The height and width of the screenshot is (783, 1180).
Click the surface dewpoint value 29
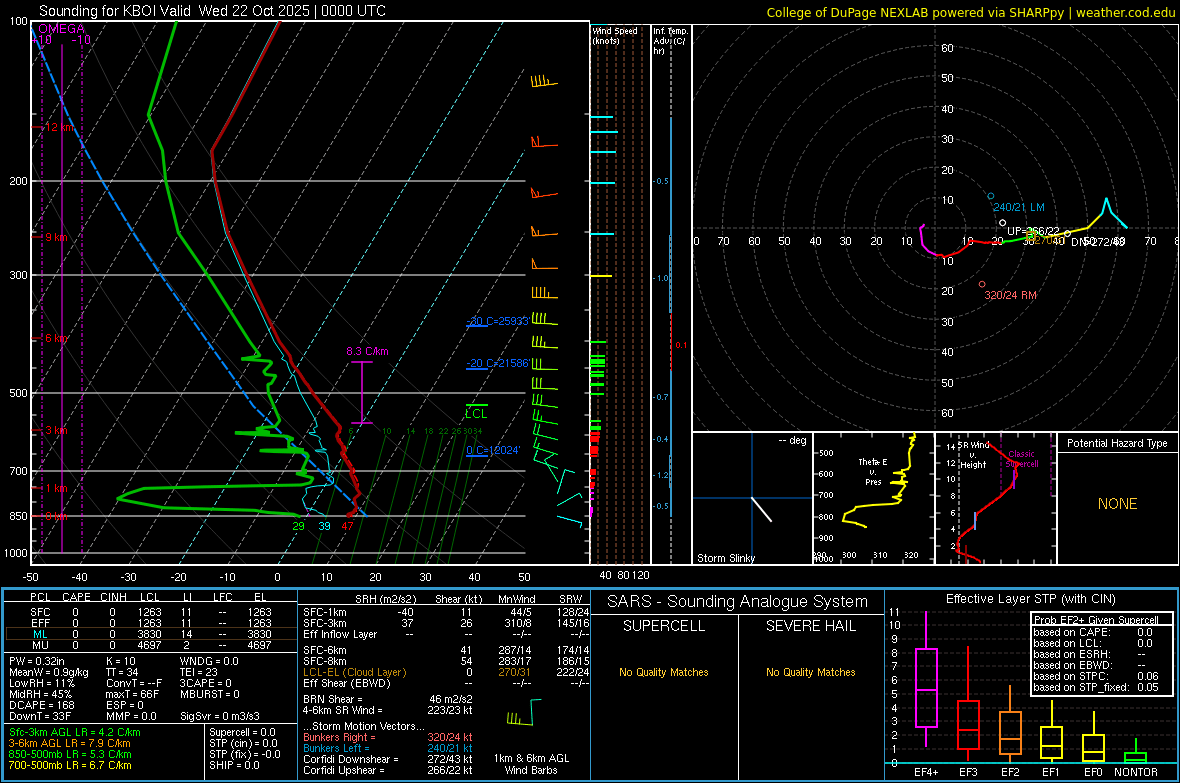298,526
